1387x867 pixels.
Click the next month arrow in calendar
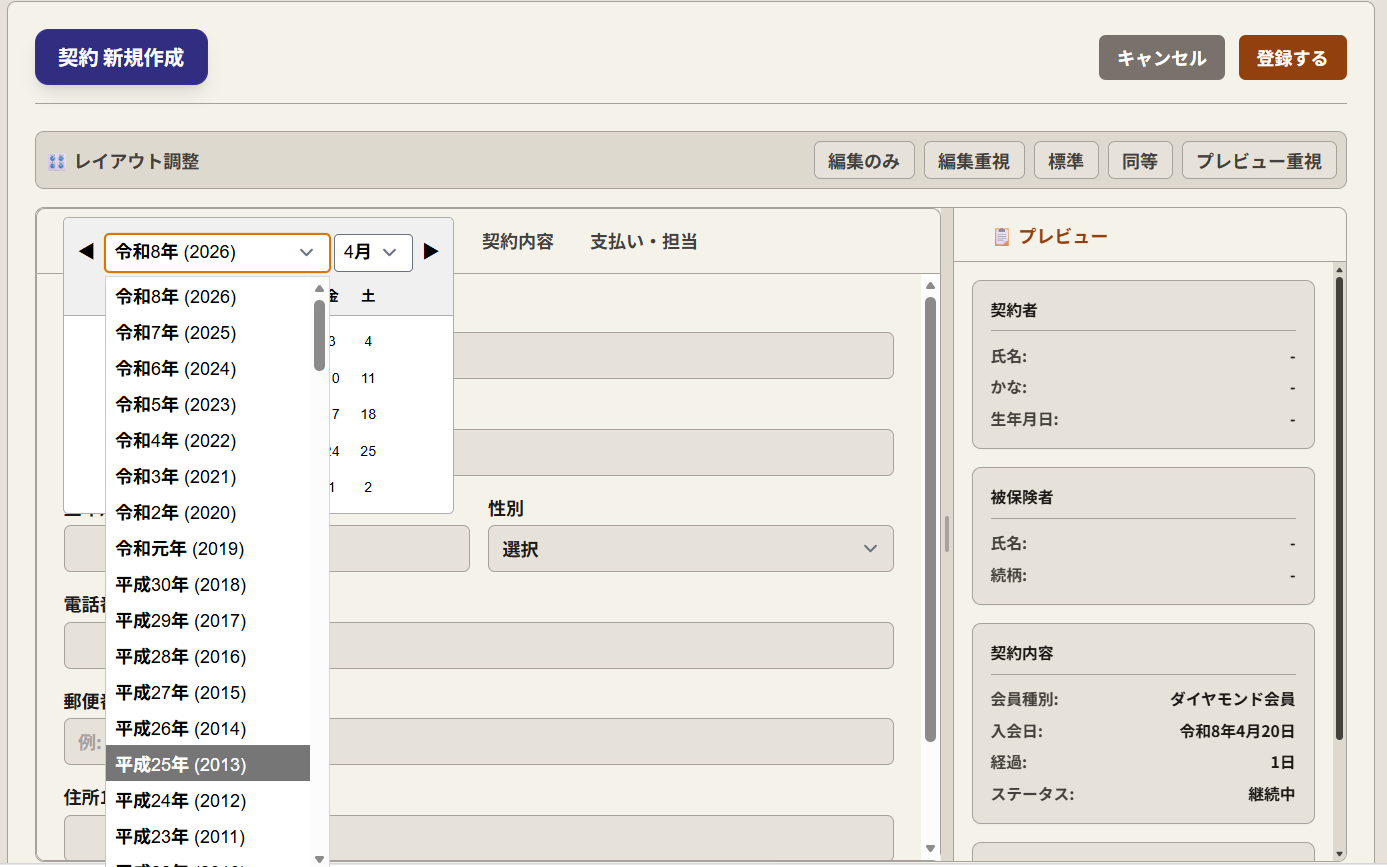click(431, 251)
